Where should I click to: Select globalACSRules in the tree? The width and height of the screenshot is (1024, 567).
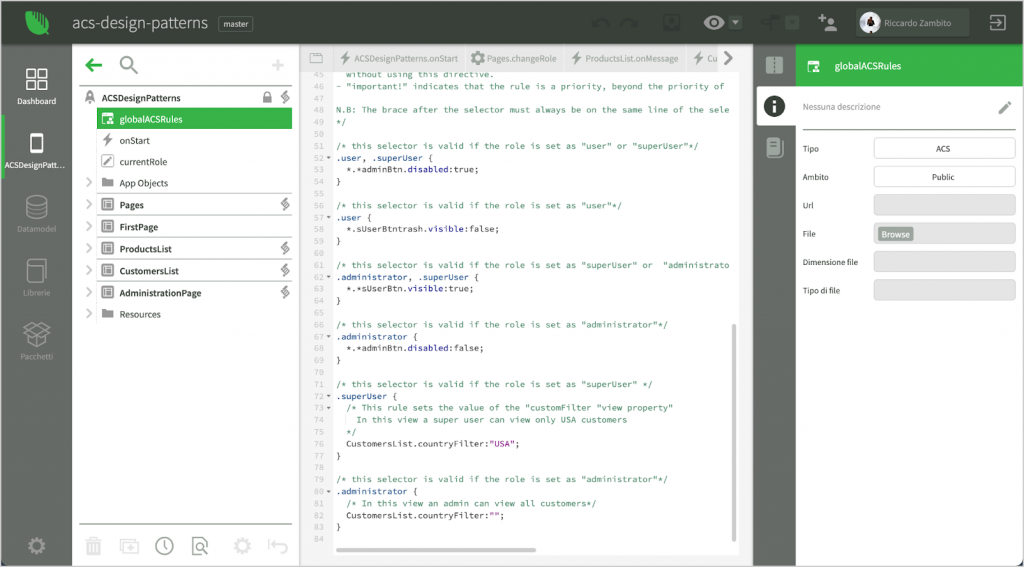(194, 119)
